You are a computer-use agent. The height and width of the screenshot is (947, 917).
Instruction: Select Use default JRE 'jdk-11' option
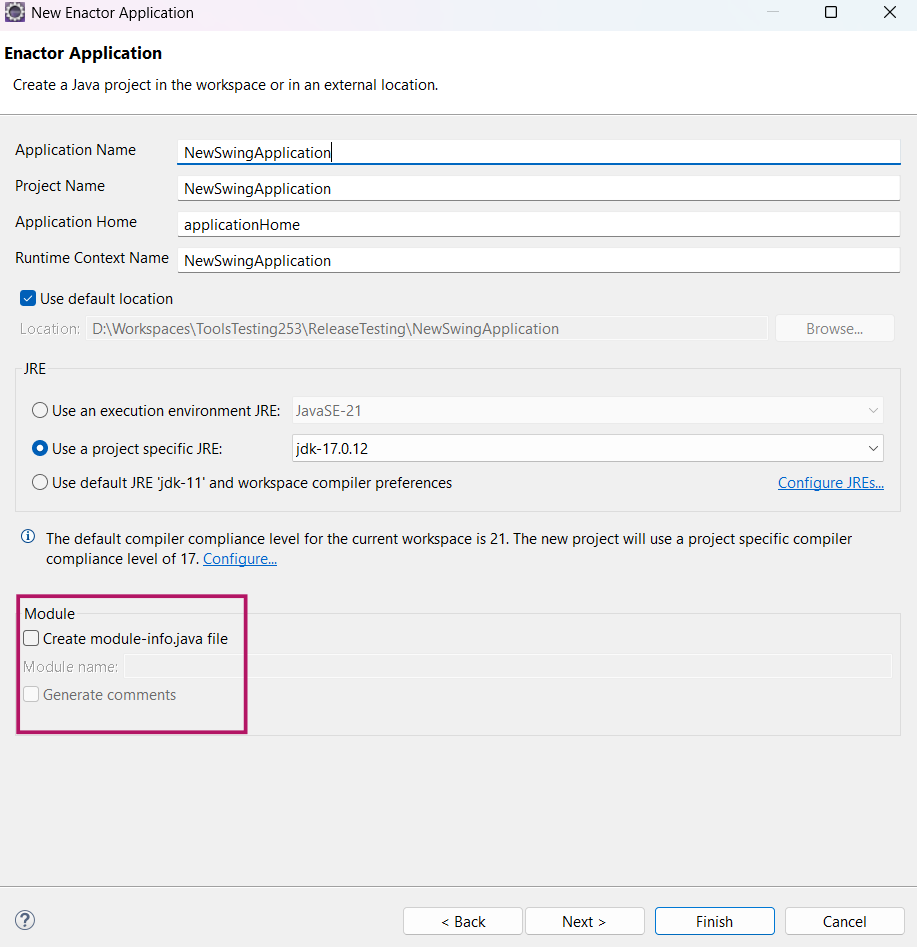[x=40, y=483]
